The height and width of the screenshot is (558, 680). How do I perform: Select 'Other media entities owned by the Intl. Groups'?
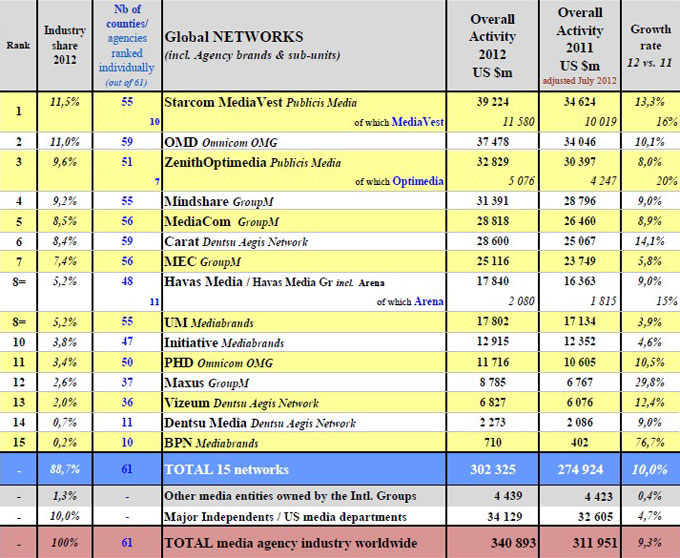point(290,496)
